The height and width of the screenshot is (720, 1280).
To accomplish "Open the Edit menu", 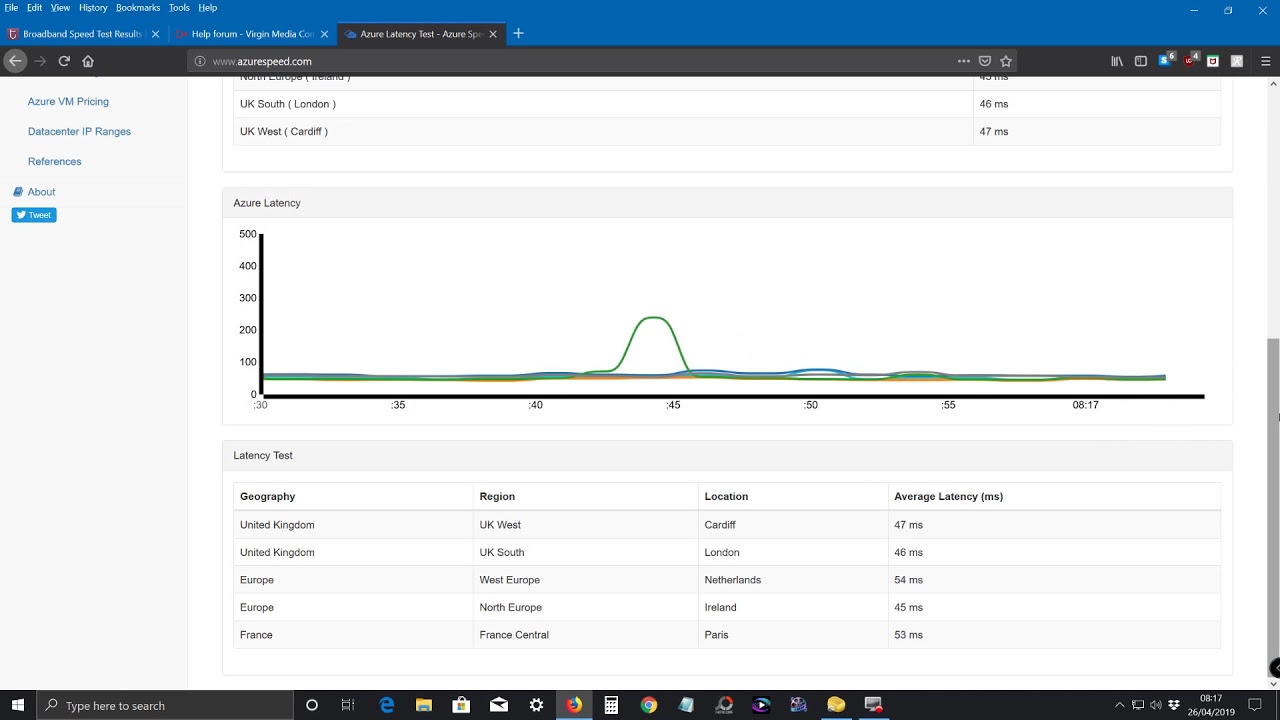I will coord(35,7).
